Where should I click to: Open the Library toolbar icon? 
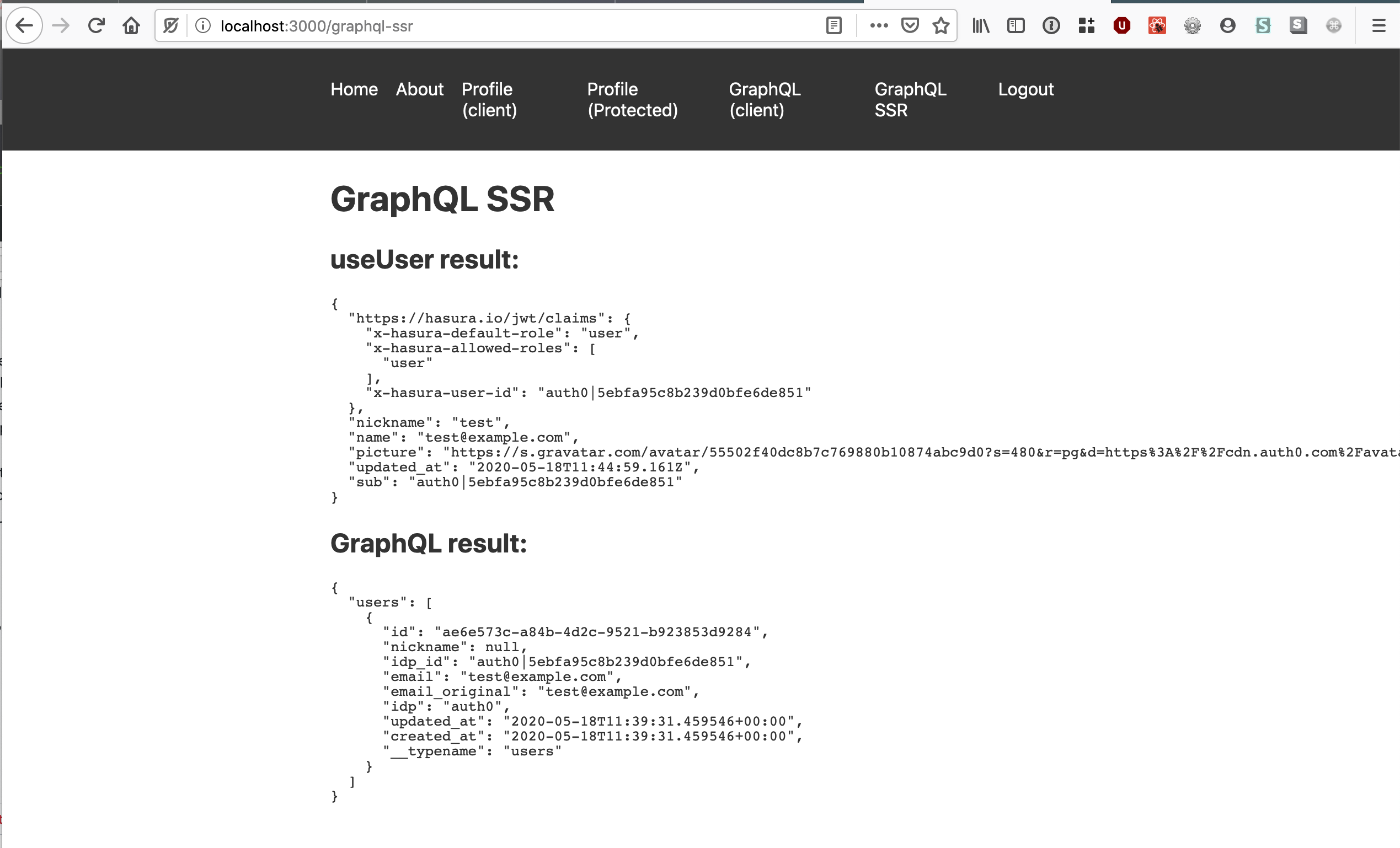[981, 25]
